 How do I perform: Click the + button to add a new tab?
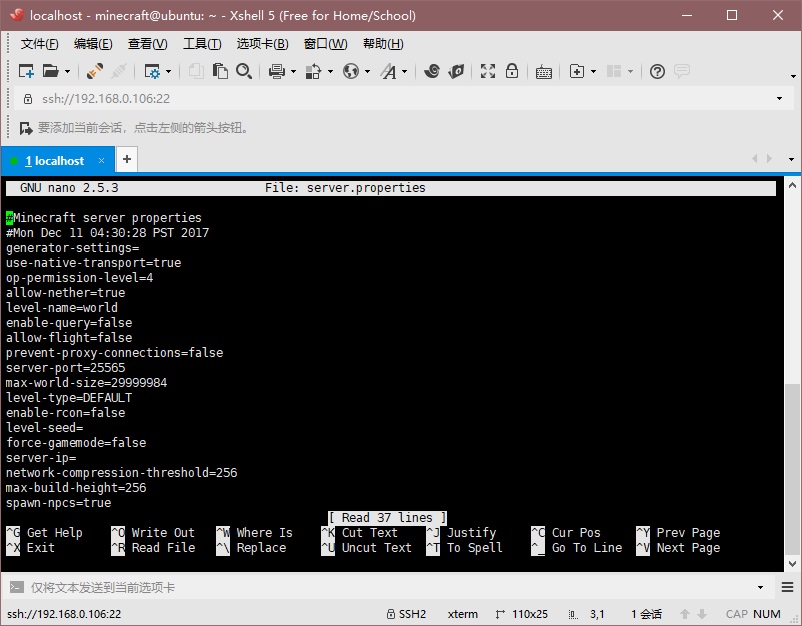coord(126,160)
